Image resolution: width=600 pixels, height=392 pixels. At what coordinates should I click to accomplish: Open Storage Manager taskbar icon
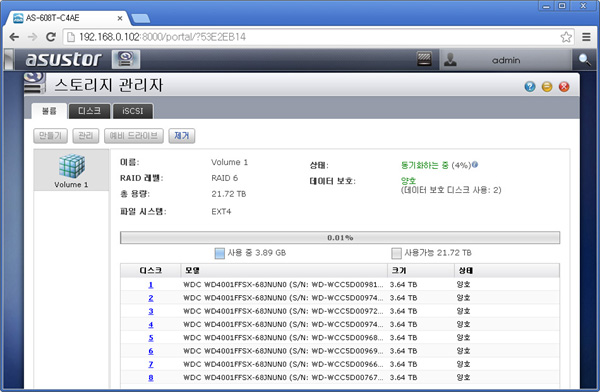coord(126,59)
